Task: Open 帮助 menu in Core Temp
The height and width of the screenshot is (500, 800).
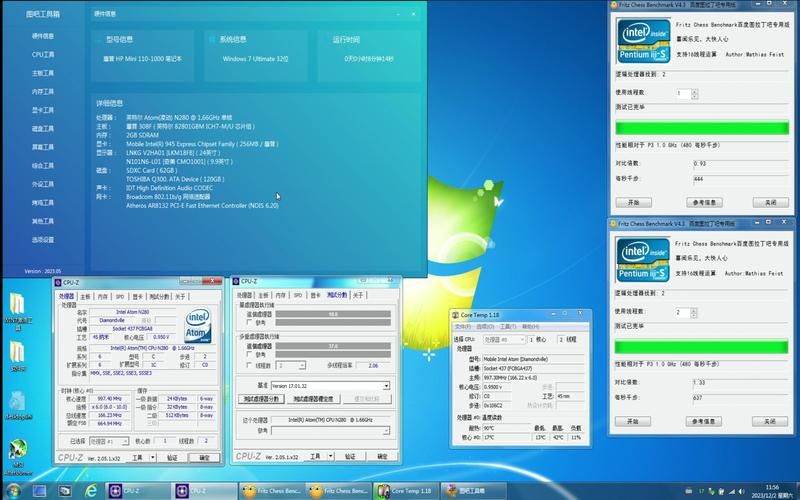Action: tap(531, 327)
